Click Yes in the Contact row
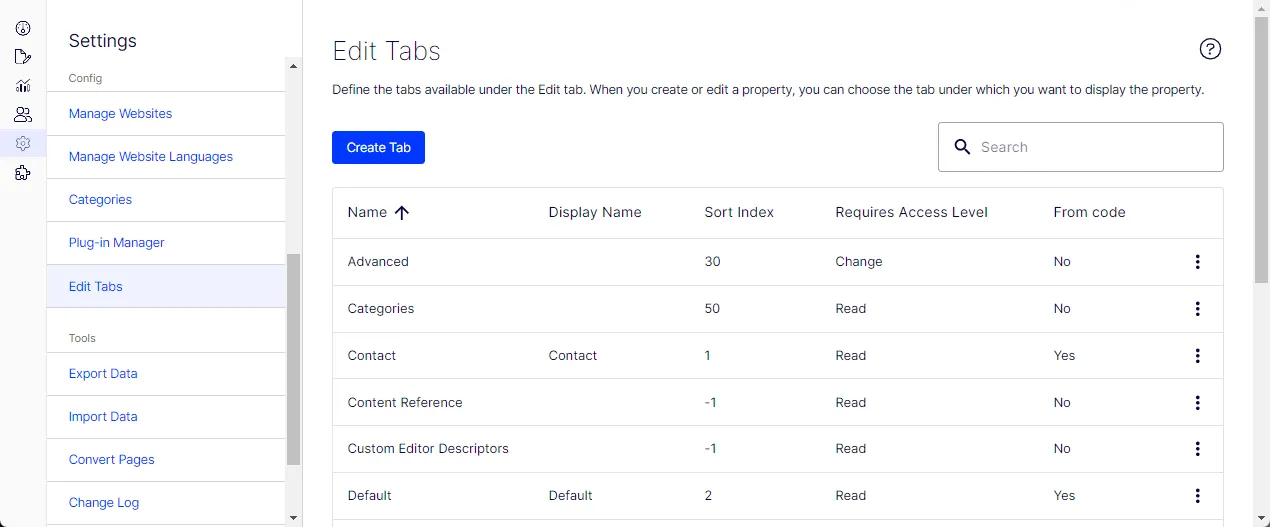The image size is (1270, 527). pyautogui.click(x=1064, y=356)
